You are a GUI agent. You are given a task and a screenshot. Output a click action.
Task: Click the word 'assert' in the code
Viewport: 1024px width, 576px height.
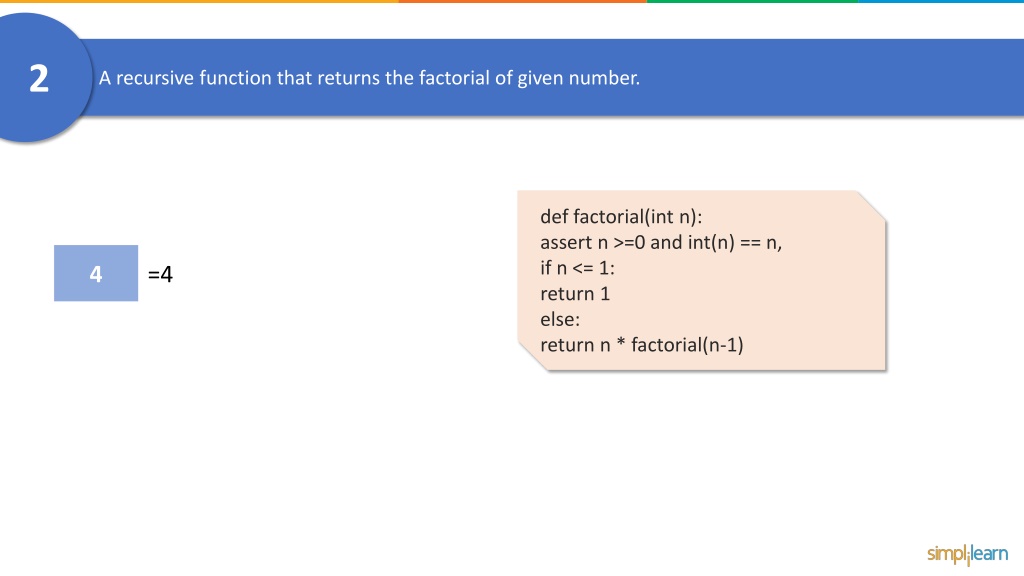tap(566, 242)
